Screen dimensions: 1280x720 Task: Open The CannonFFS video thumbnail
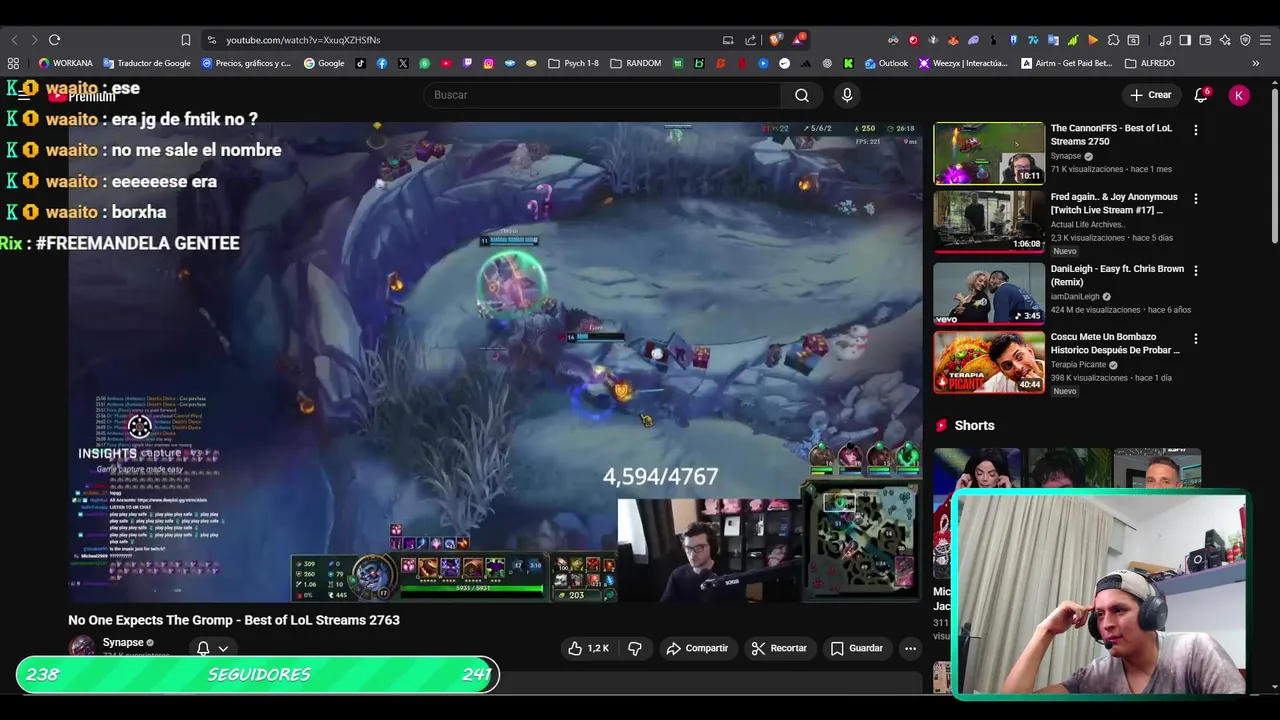tap(989, 154)
